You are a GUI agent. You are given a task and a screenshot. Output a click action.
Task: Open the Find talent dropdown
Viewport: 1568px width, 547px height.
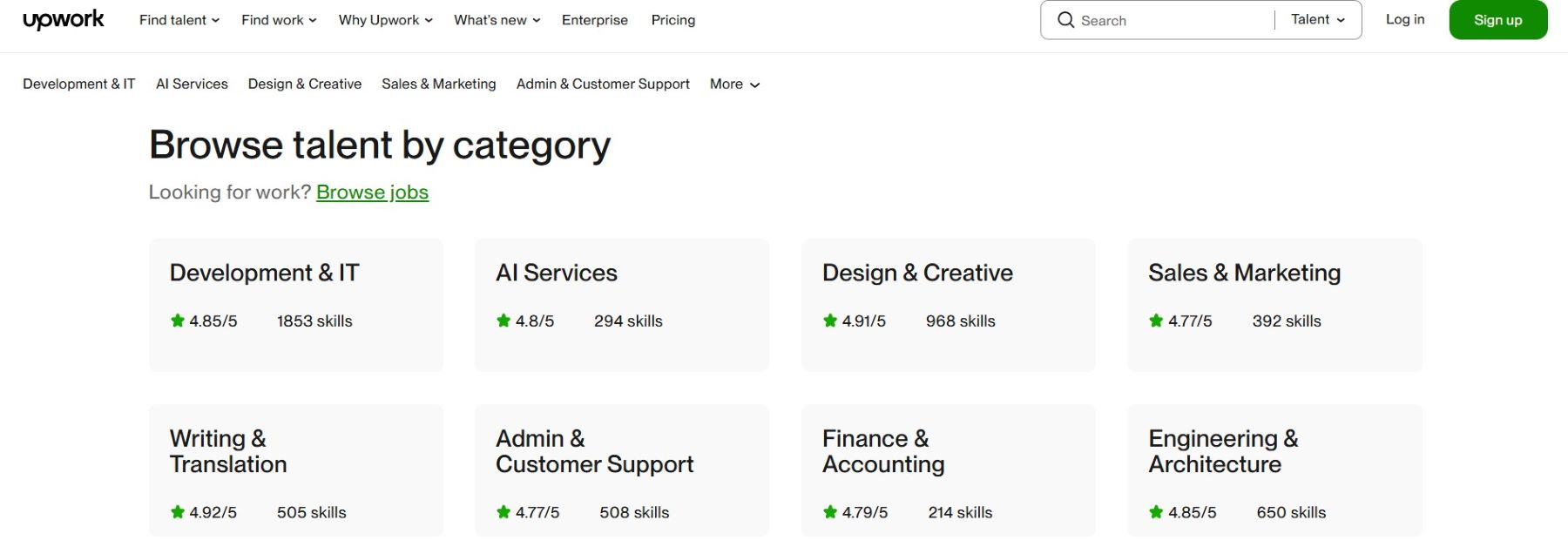point(179,19)
